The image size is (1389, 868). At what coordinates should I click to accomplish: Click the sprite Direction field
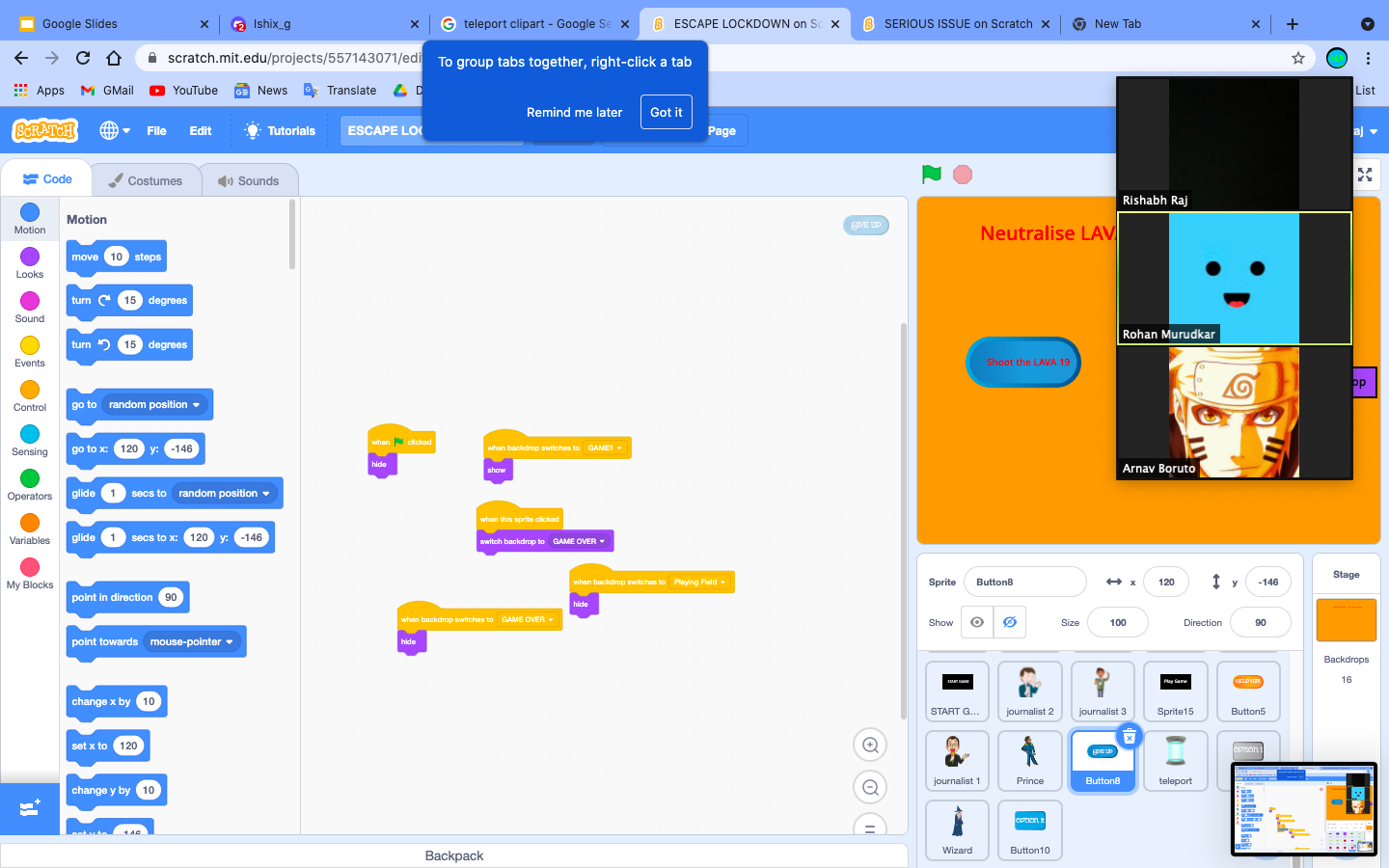[x=1261, y=622]
